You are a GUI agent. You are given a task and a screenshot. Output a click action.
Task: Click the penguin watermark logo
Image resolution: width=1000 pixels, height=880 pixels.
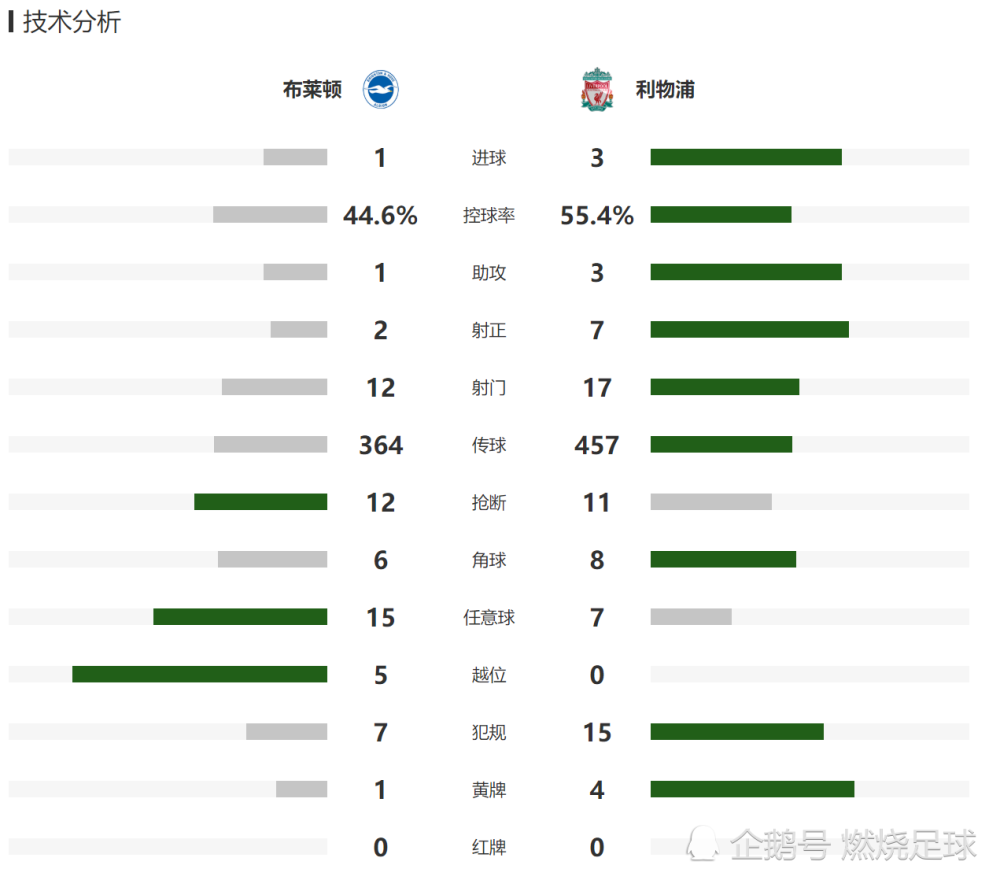pyautogui.click(x=702, y=844)
